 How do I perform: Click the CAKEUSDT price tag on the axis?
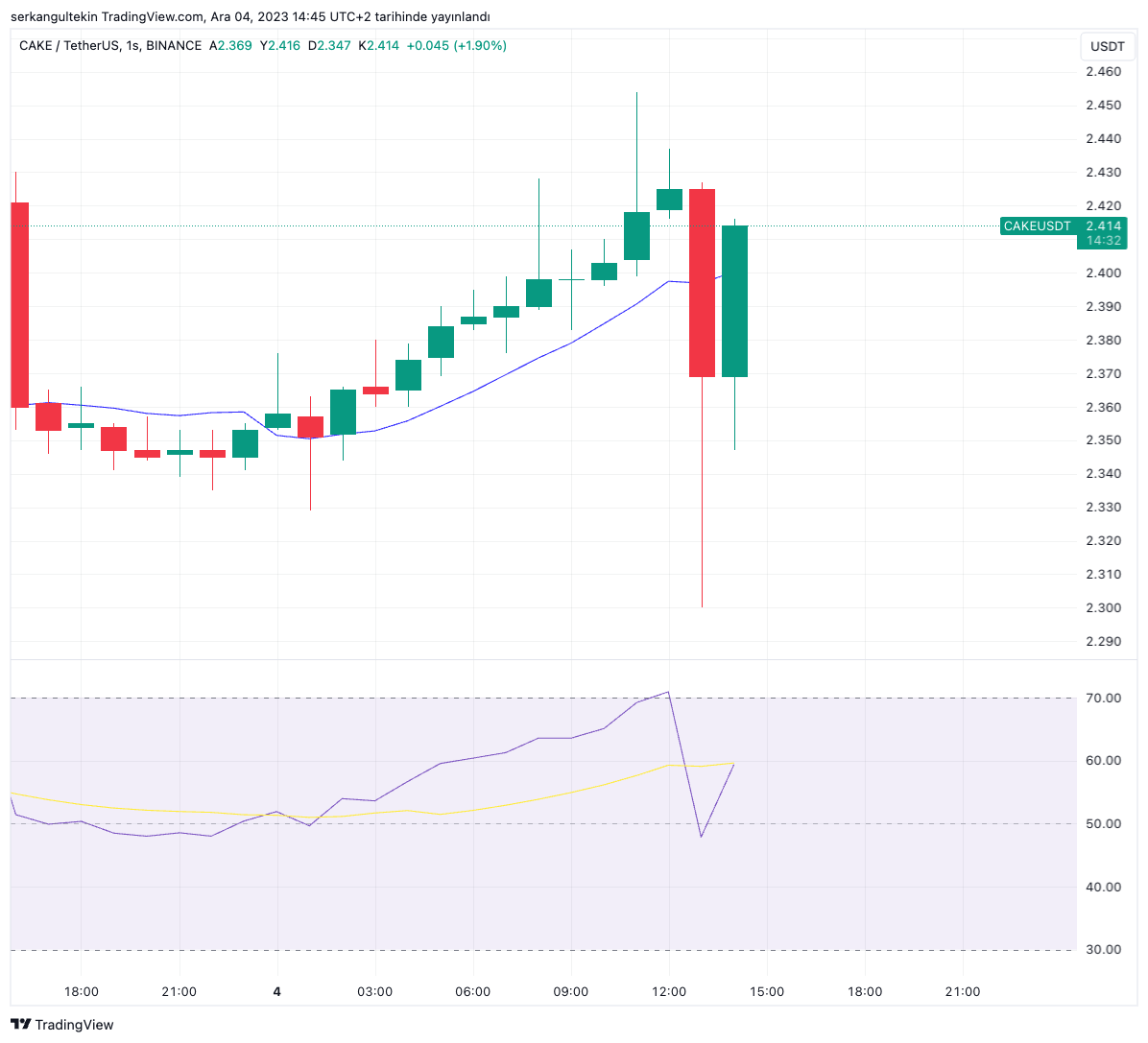pyautogui.click(x=1062, y=226)
